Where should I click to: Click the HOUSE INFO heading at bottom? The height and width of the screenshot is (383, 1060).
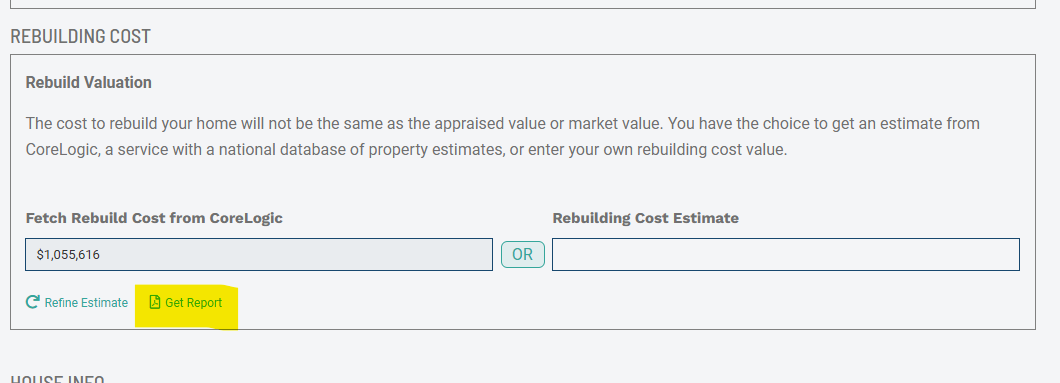coord(57,378)
